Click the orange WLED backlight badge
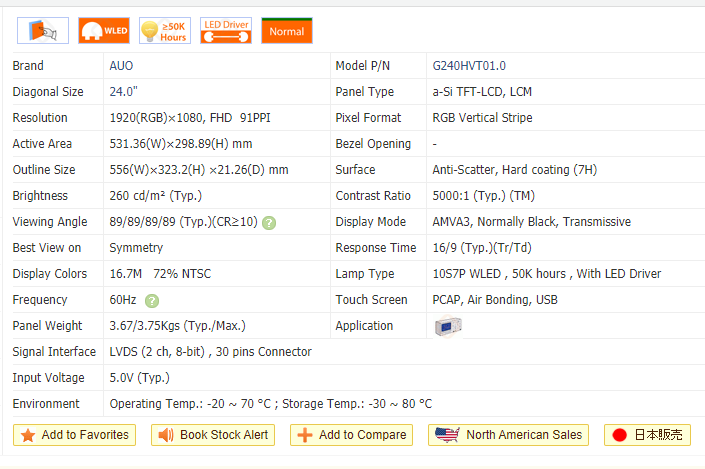The image size is (705, 469). [x=104, y=31]
